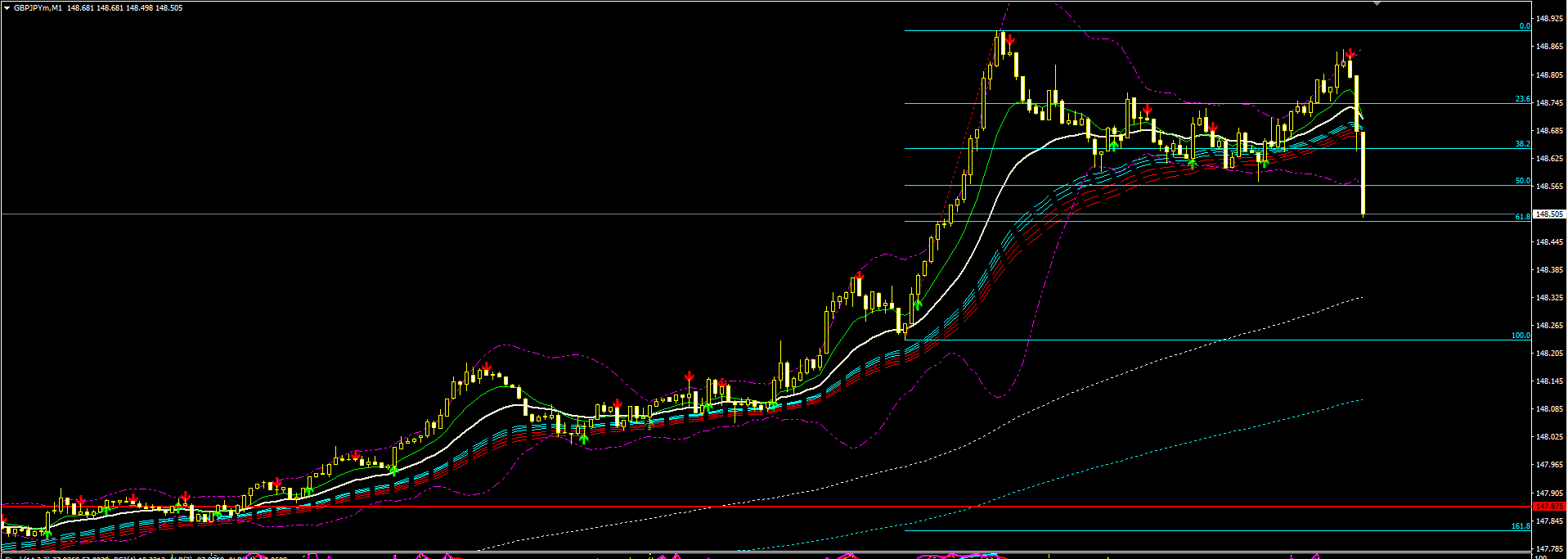Click the 147.965 price scale value
The image size is (1568, 559).
coord(1549,465)
